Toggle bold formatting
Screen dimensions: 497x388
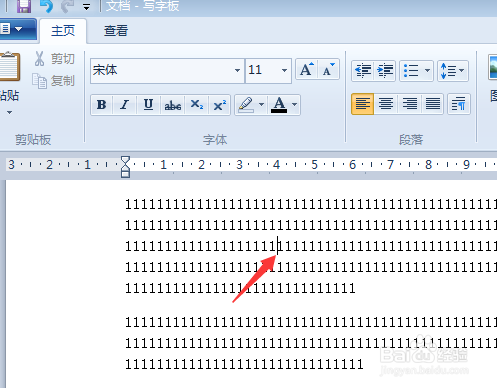tap(102, 105)
